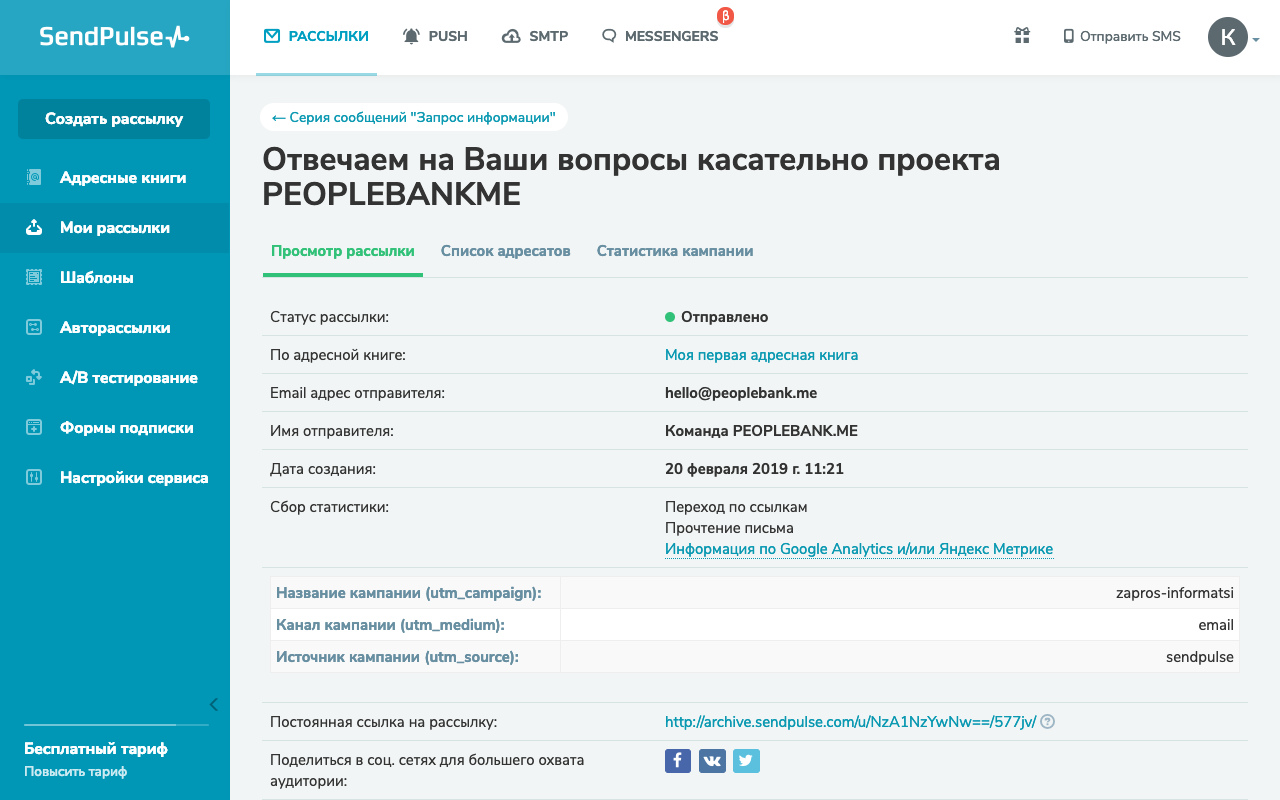Share campaign on Facebook

[x=678, y=761]
